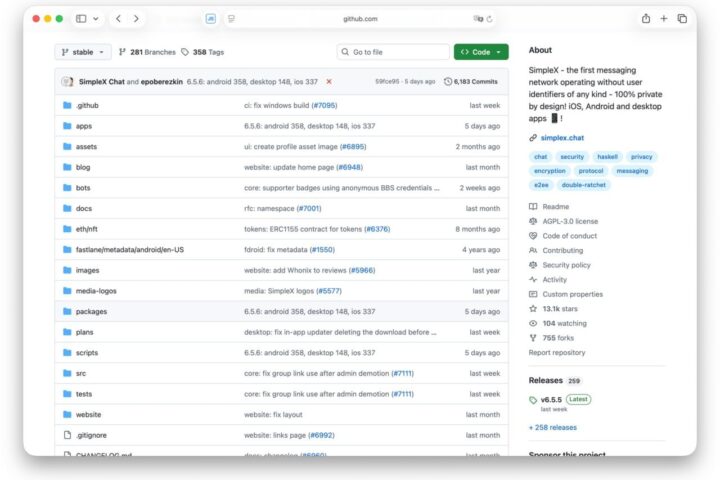
Task: Open the simplex.chat website link
Action: point(562,138)
